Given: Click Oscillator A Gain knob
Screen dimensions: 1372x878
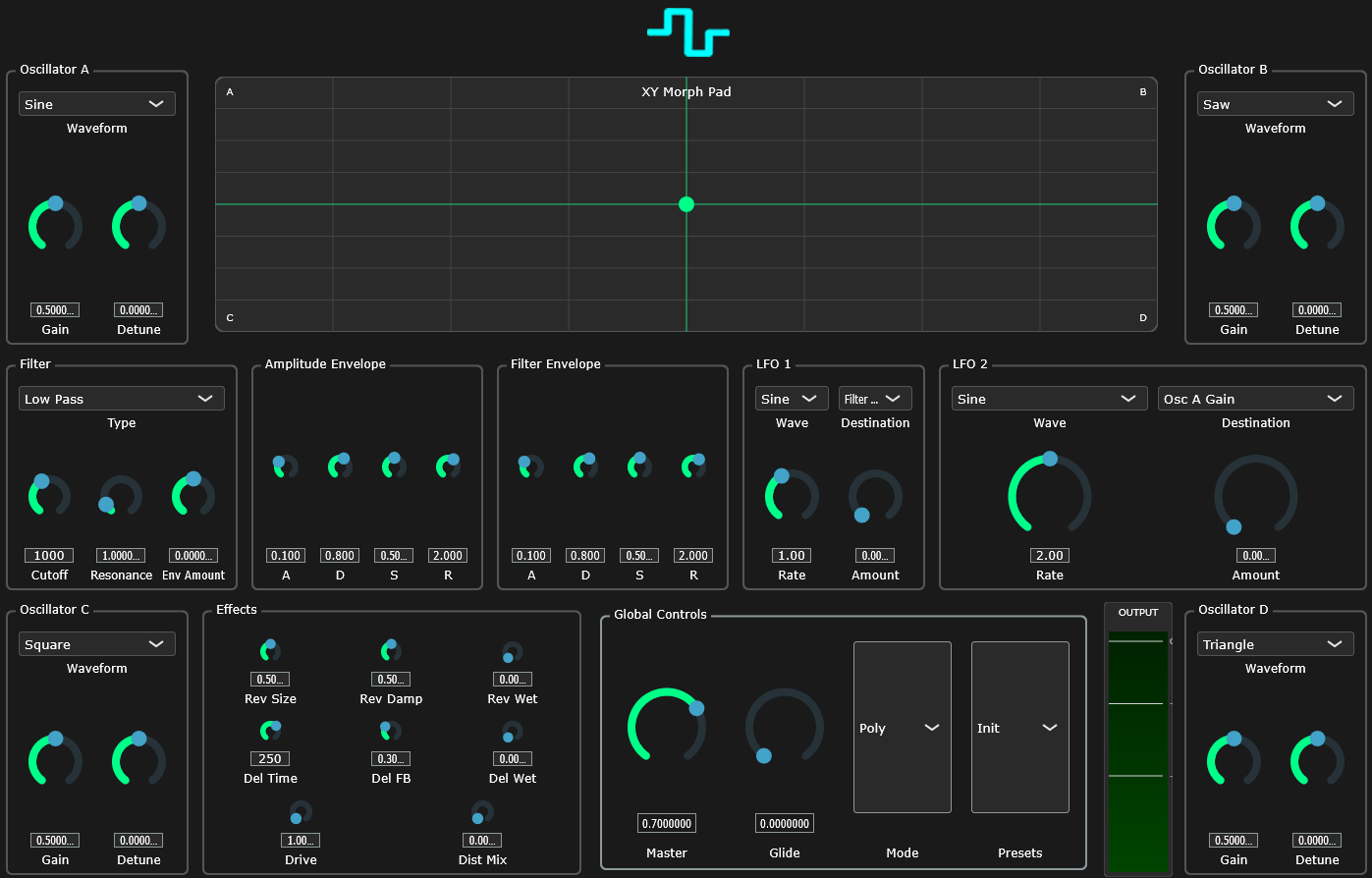Looking at the screenshot, I should [55, 224].
